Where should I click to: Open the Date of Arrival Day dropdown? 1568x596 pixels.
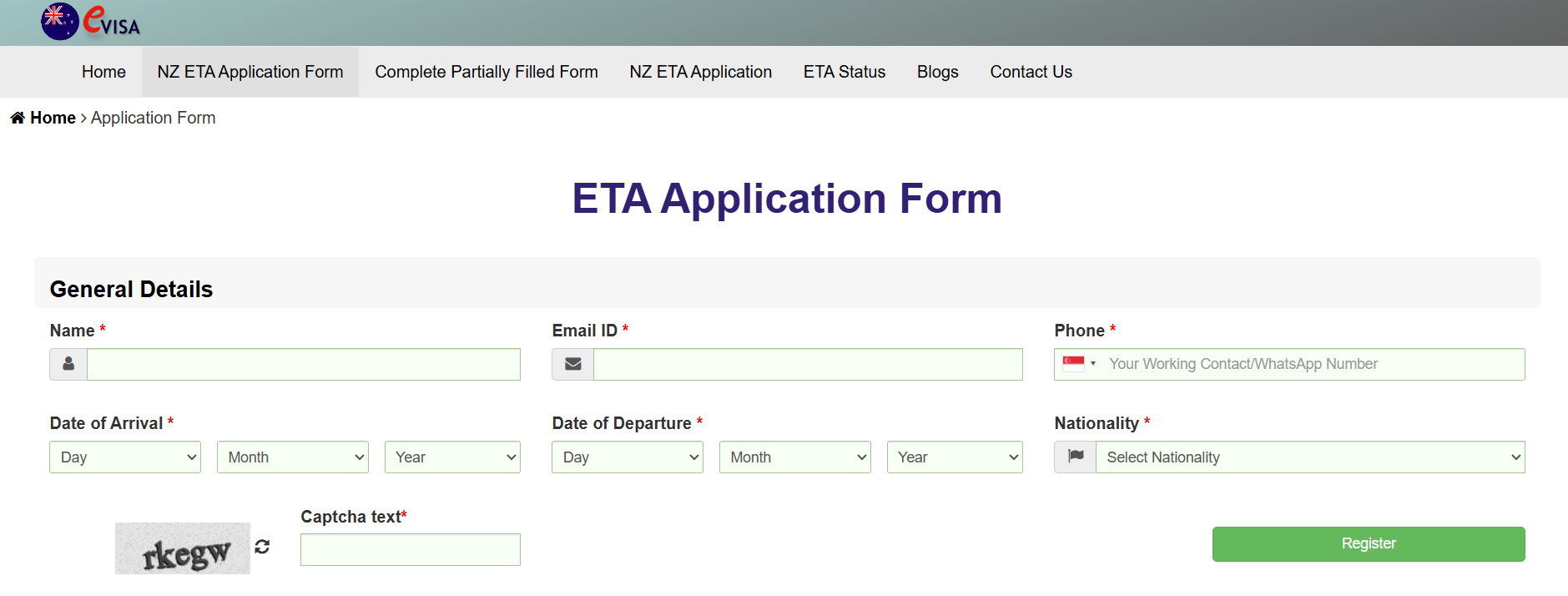(x=125, y=457)
